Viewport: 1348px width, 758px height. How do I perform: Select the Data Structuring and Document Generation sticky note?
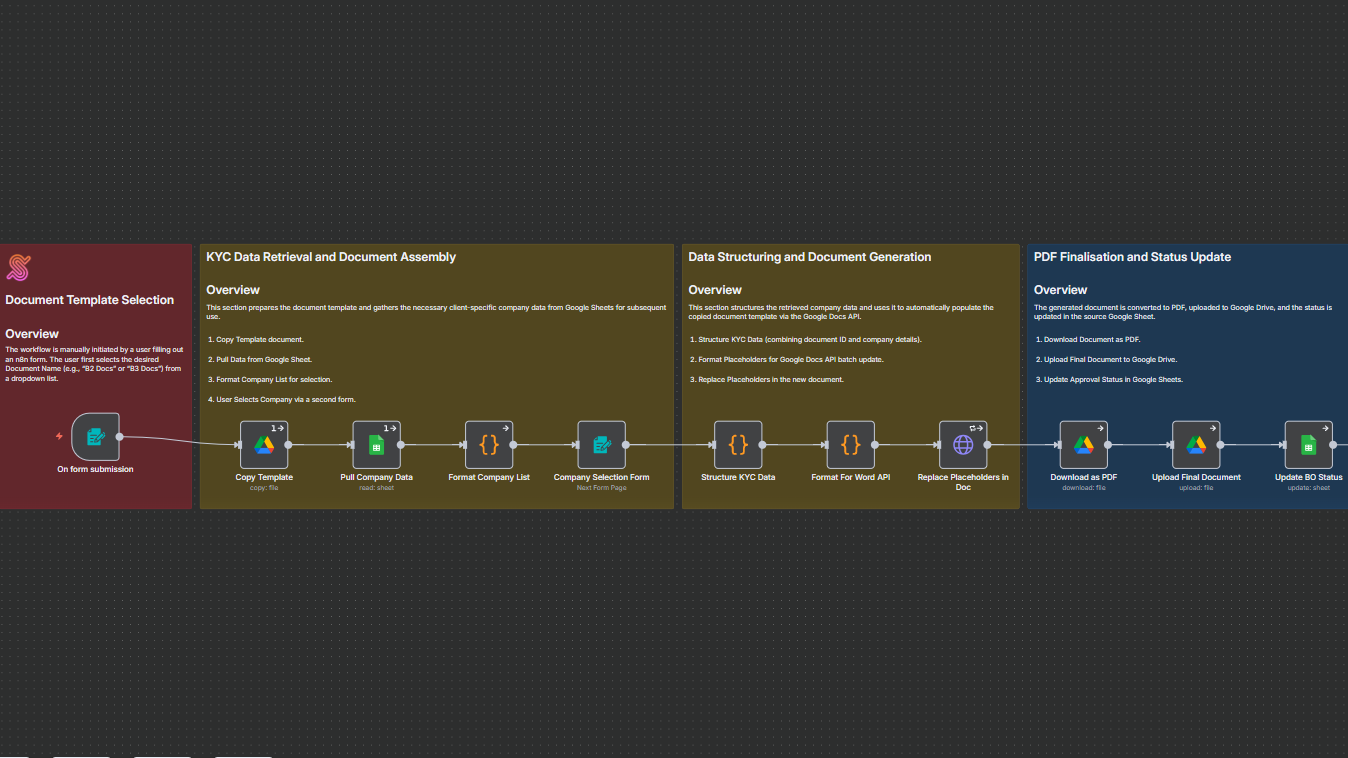809,256
